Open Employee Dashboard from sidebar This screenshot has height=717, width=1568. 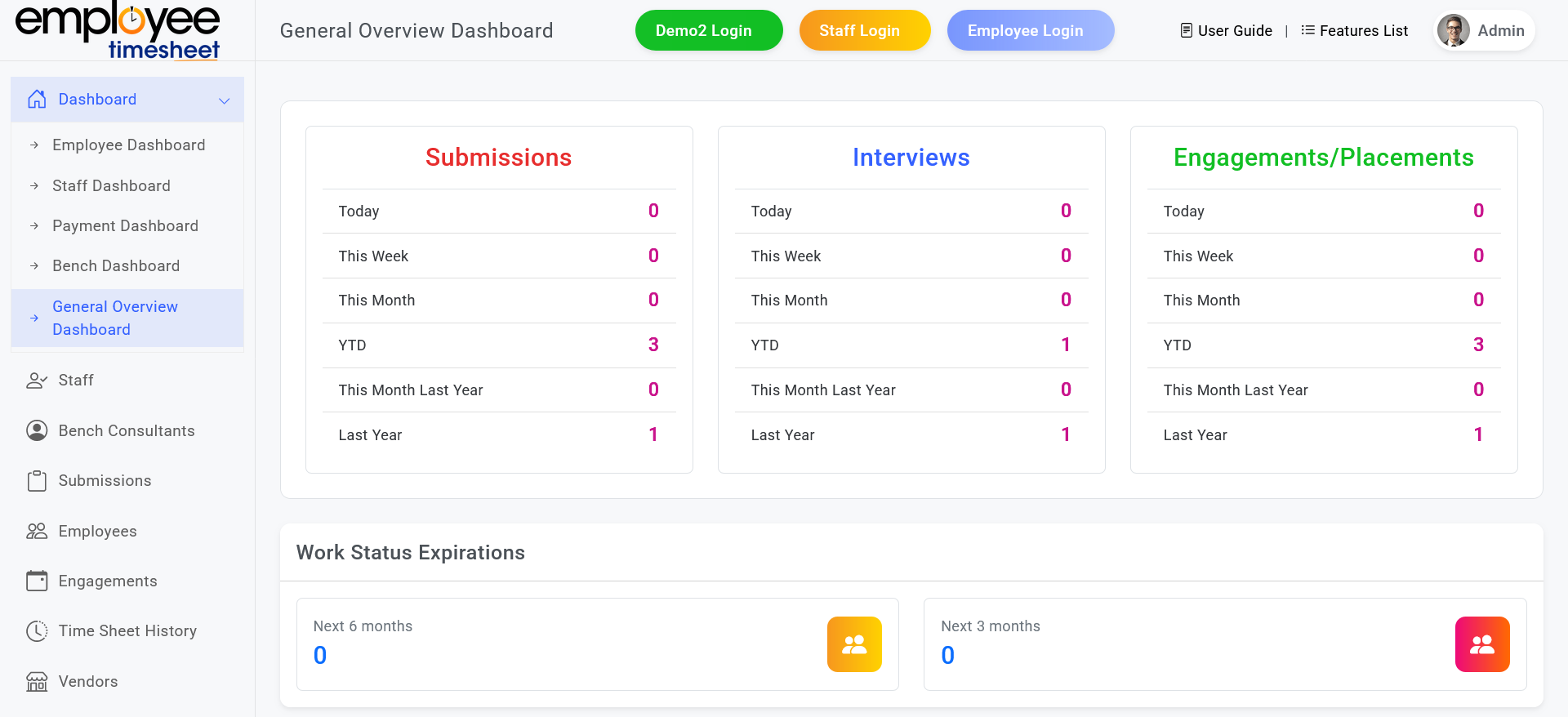tap(128, 145)
